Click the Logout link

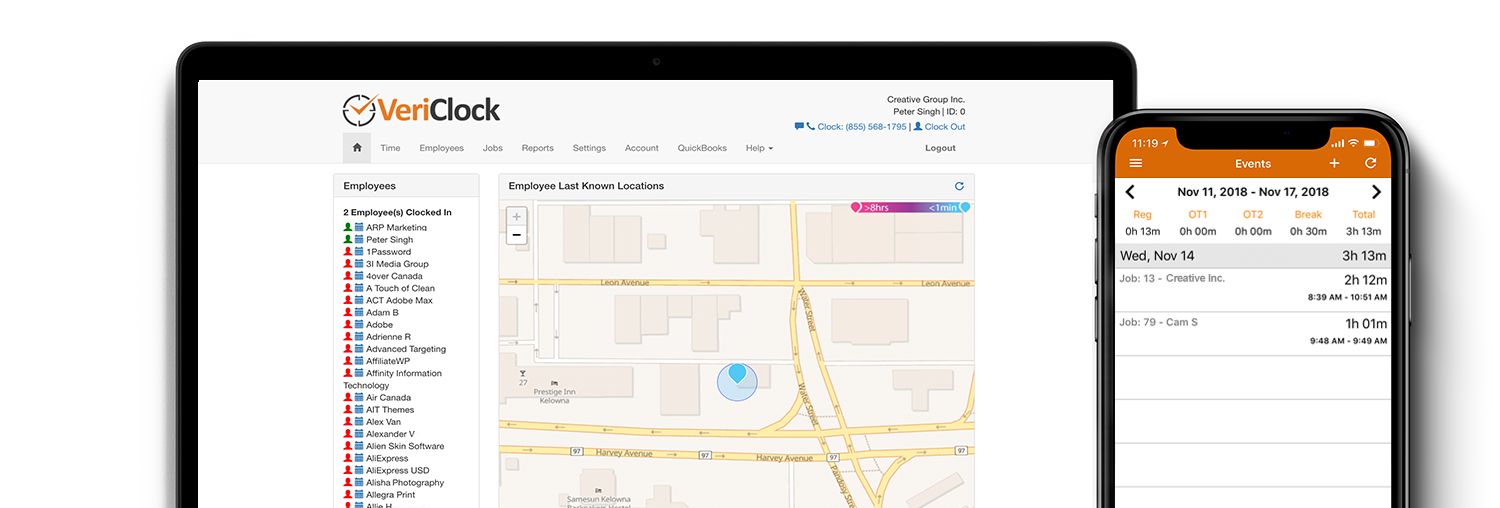coord(940,148)
